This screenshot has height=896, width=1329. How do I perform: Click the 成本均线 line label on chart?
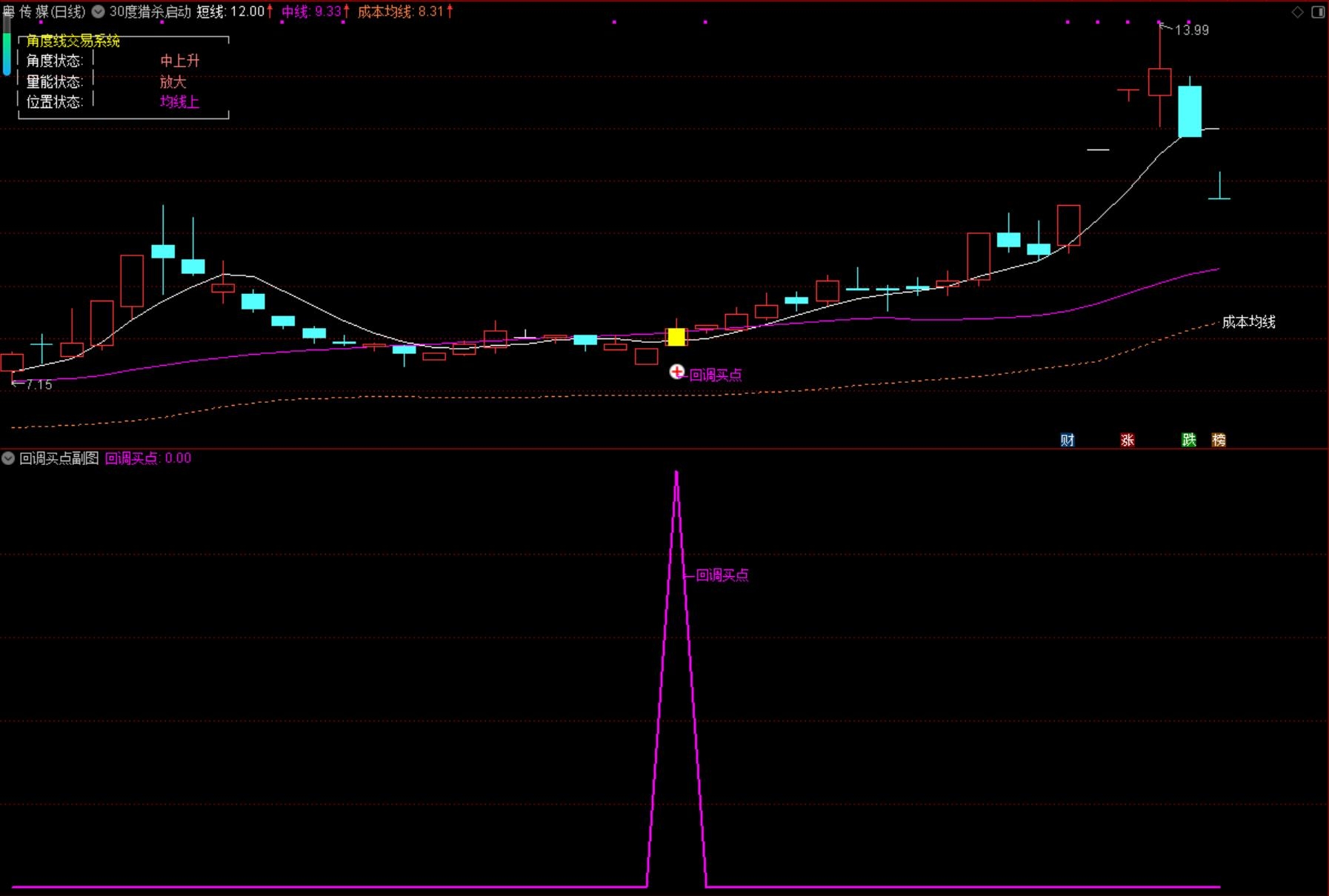pos(1249,322)
